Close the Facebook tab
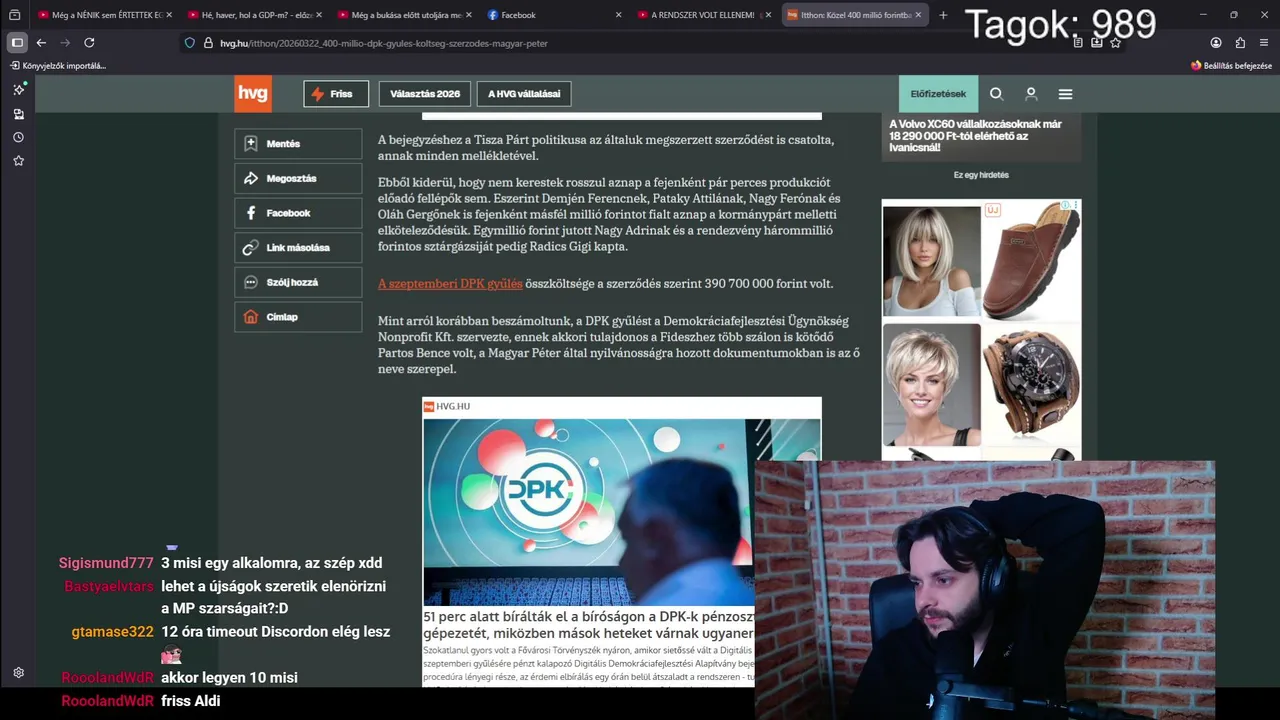 pos(618,15)
